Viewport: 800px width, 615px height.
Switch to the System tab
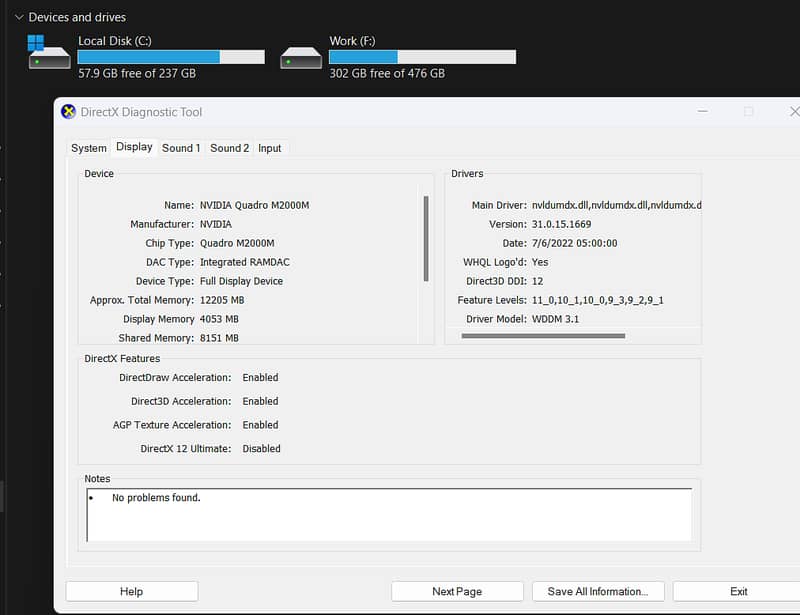click(88, 148)
